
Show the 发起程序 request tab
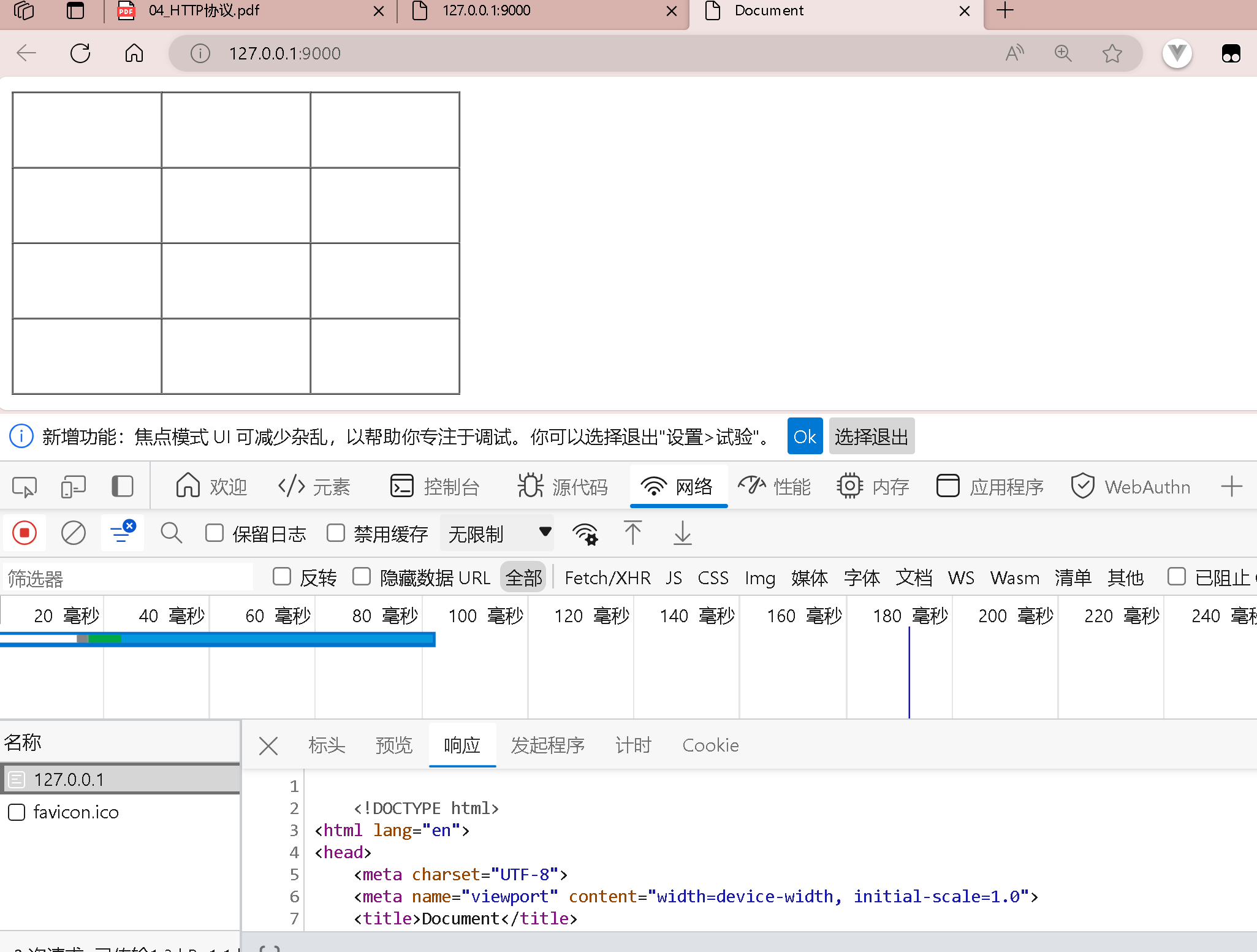(548, 745)
